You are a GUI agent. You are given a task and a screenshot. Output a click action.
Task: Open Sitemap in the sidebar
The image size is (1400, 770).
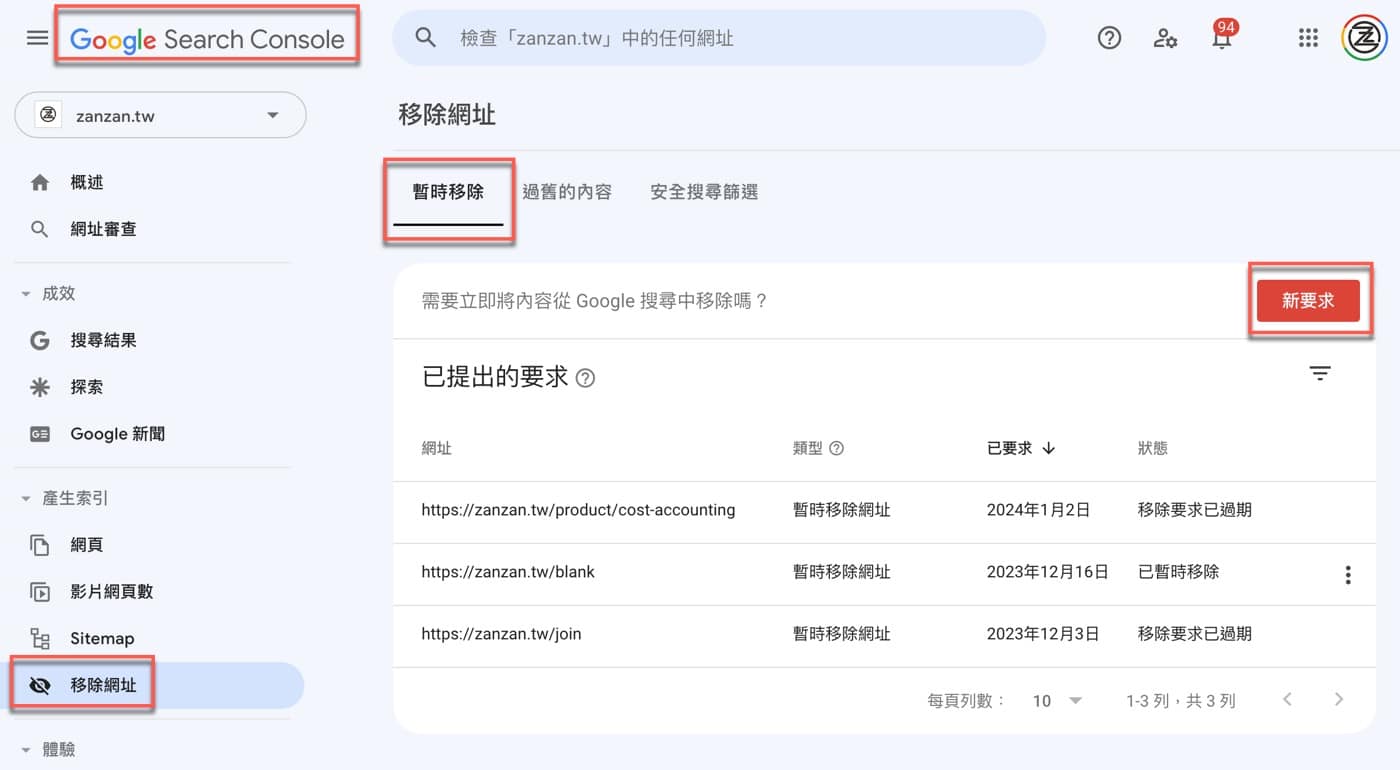(x=102, y=638)
